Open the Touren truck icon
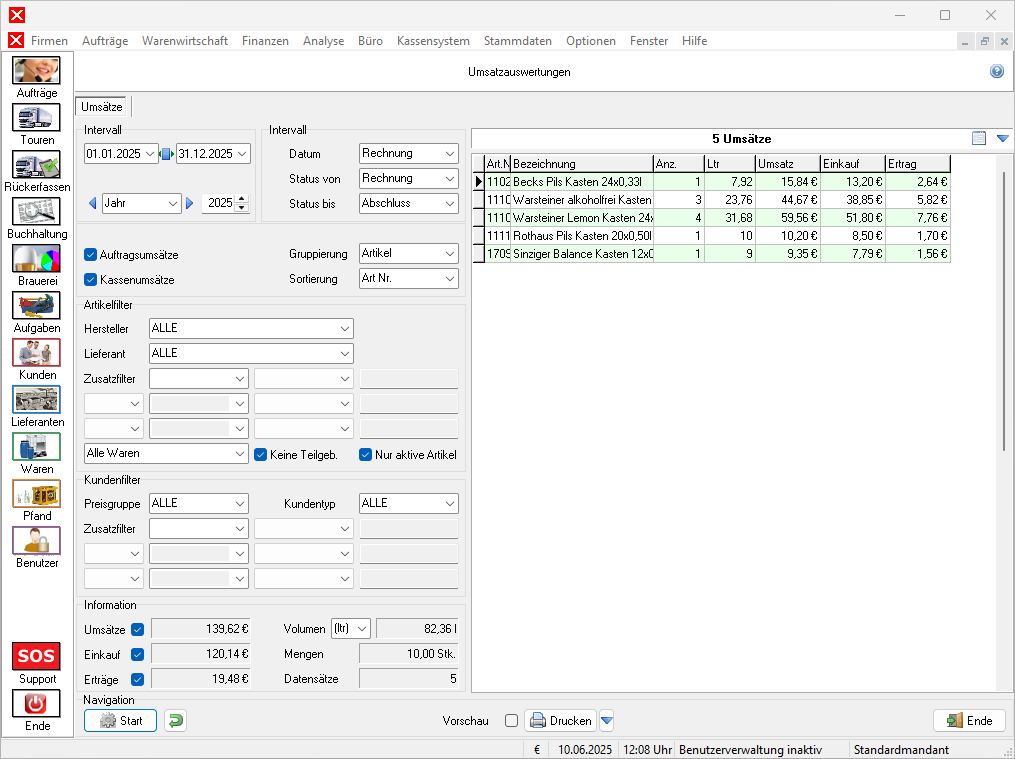The width and height of the screenshot is (1015, 759). tap(36, 118)
